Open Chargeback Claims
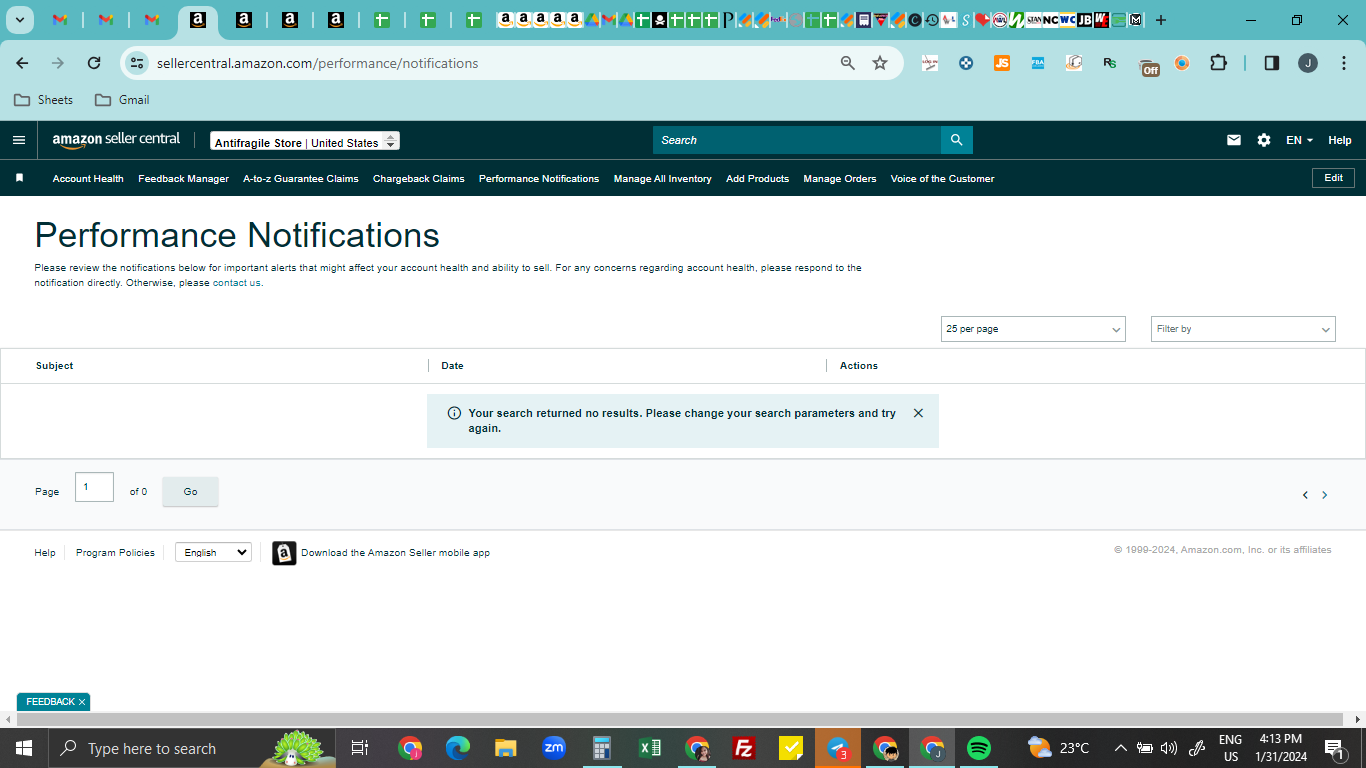The height and width of the screenshot is (768, 1366). 419,179
